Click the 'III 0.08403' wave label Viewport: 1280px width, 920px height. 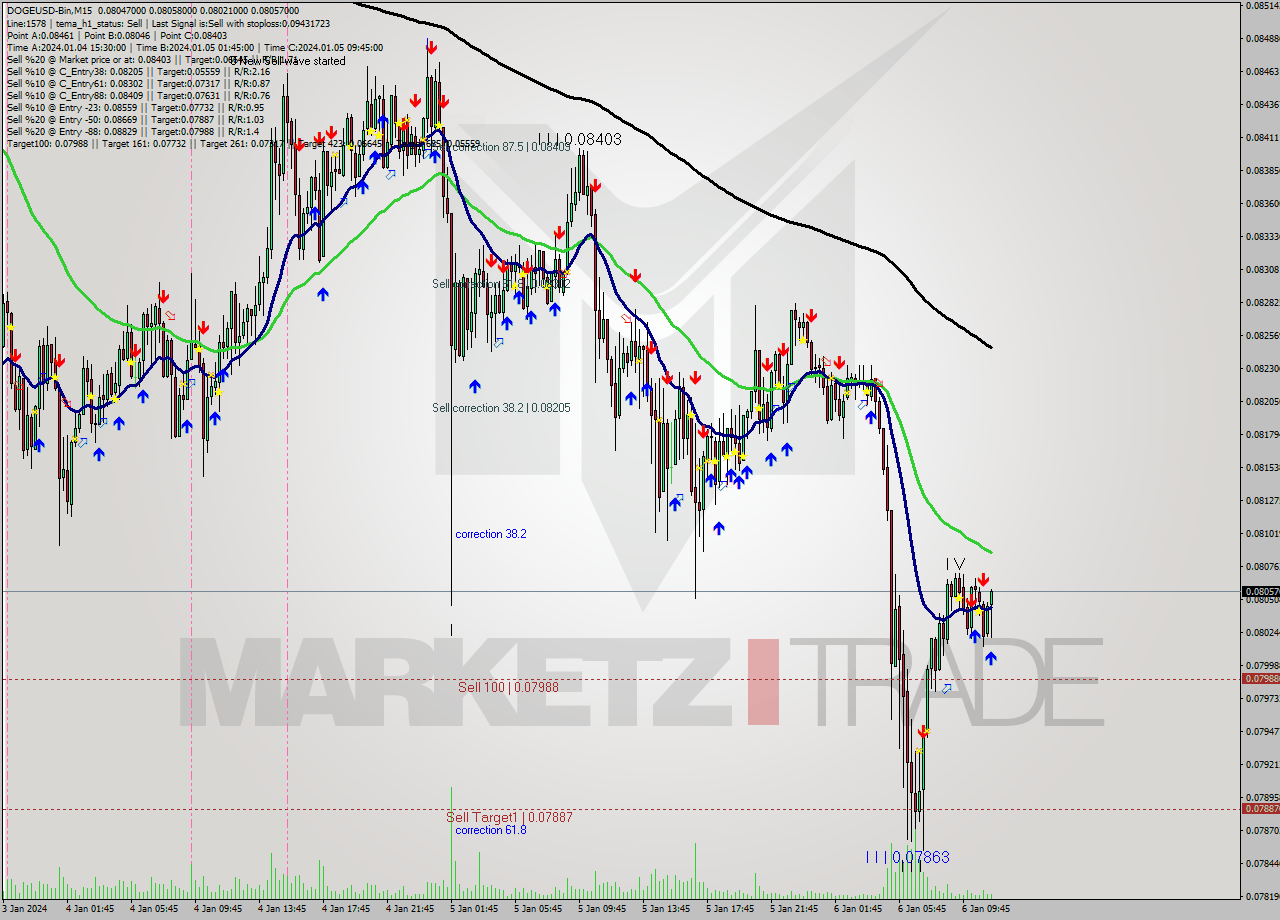pos(580,140)
